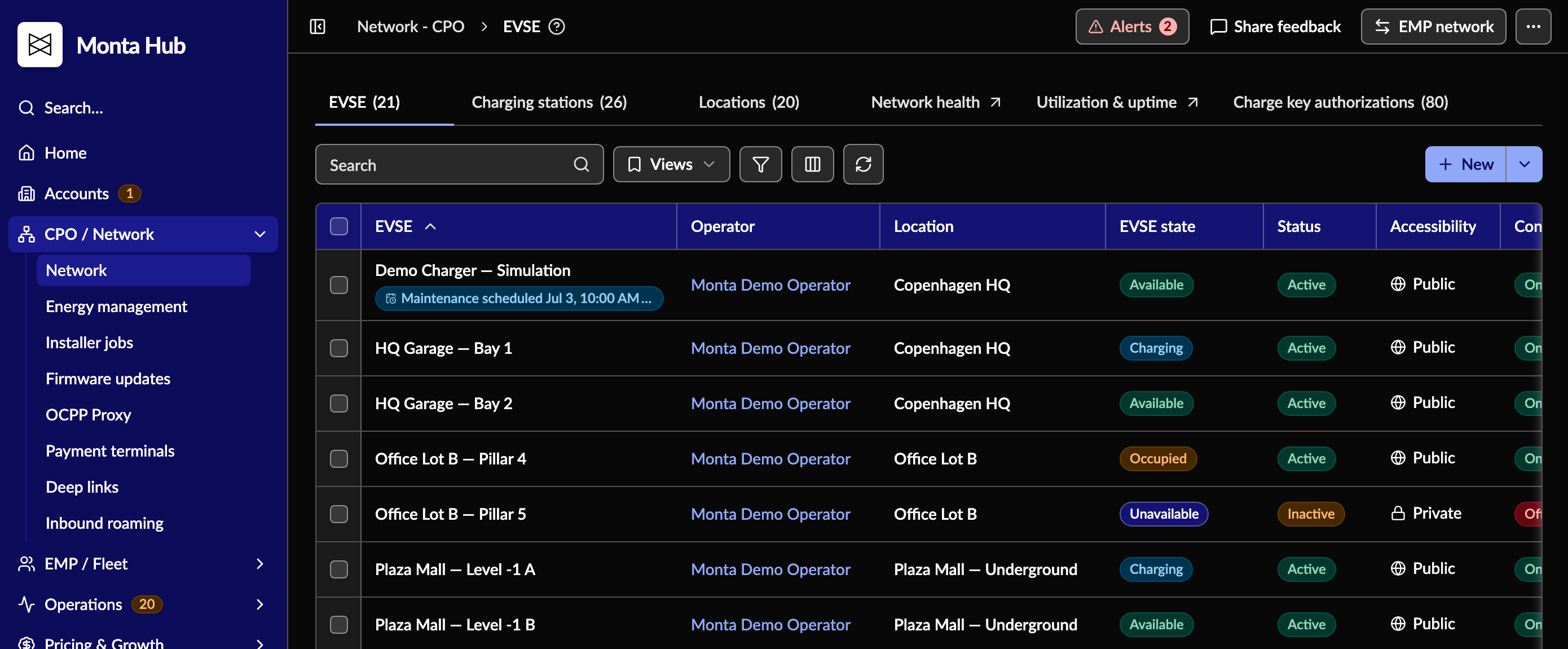
Task: Click the sort arrow on the EVSE column
Action: coord(430,226)
